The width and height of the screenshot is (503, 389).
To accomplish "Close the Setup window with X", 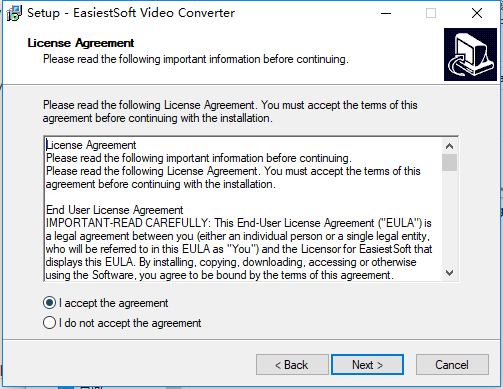I will point(477,13).
